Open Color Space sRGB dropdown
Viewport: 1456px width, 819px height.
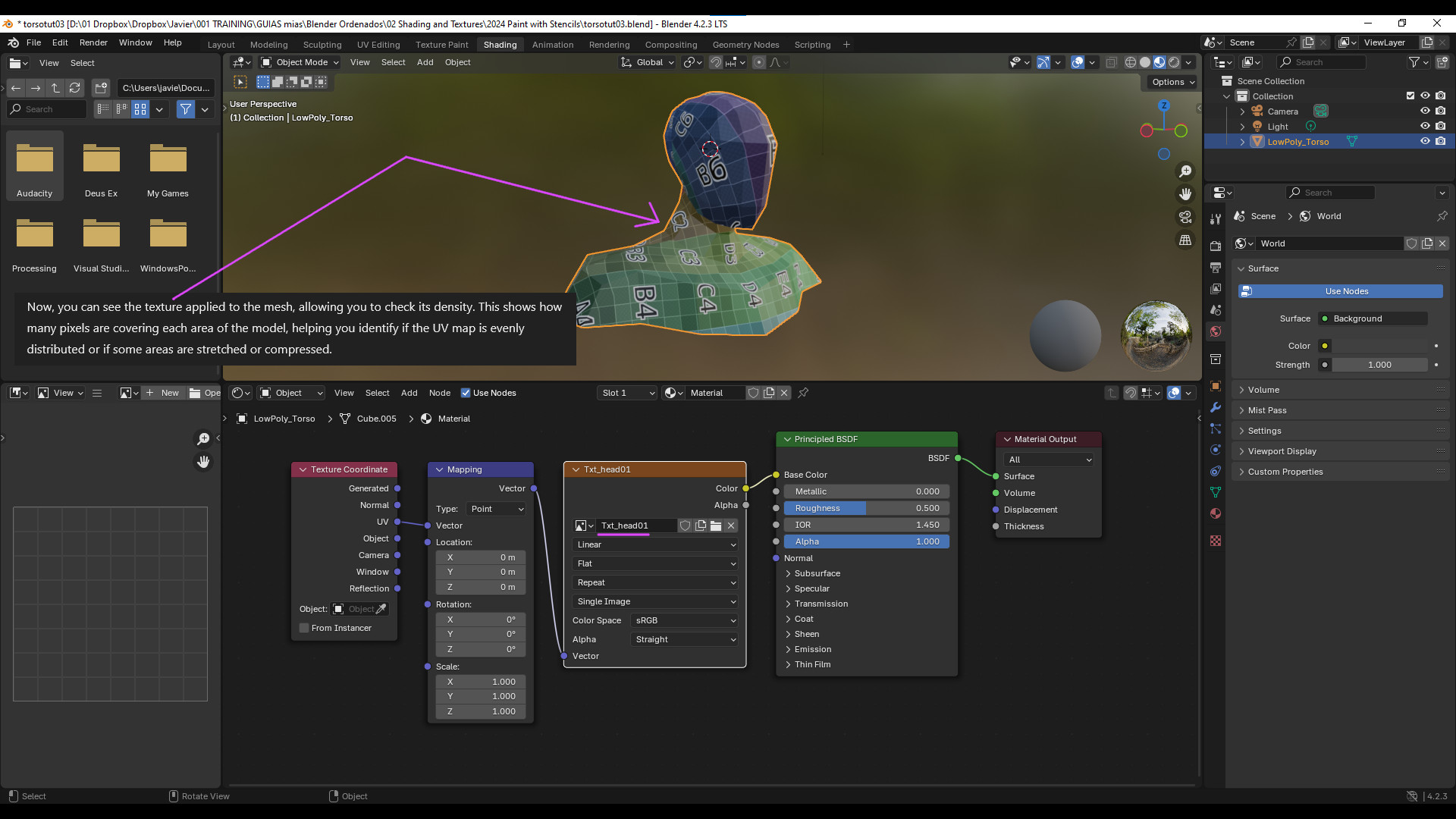[684, 620]
